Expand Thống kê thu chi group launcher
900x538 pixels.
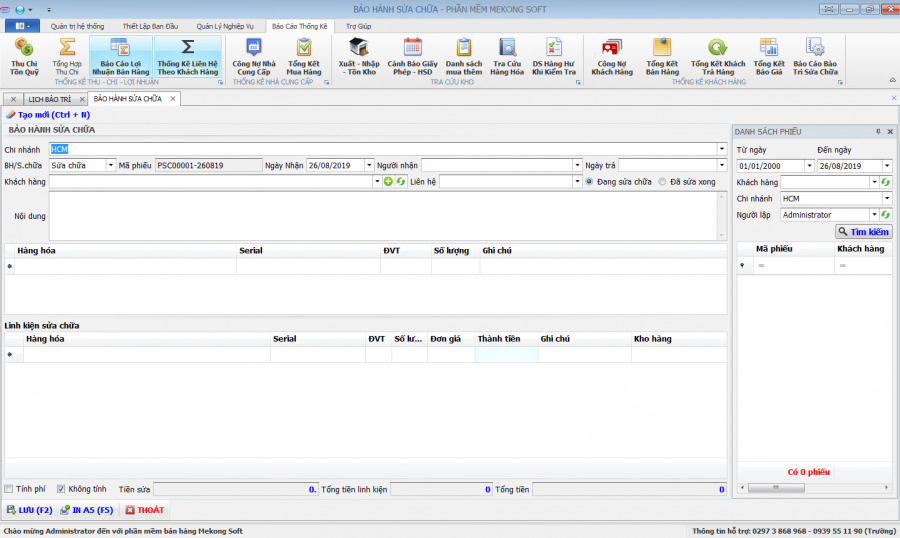(220, 83)
